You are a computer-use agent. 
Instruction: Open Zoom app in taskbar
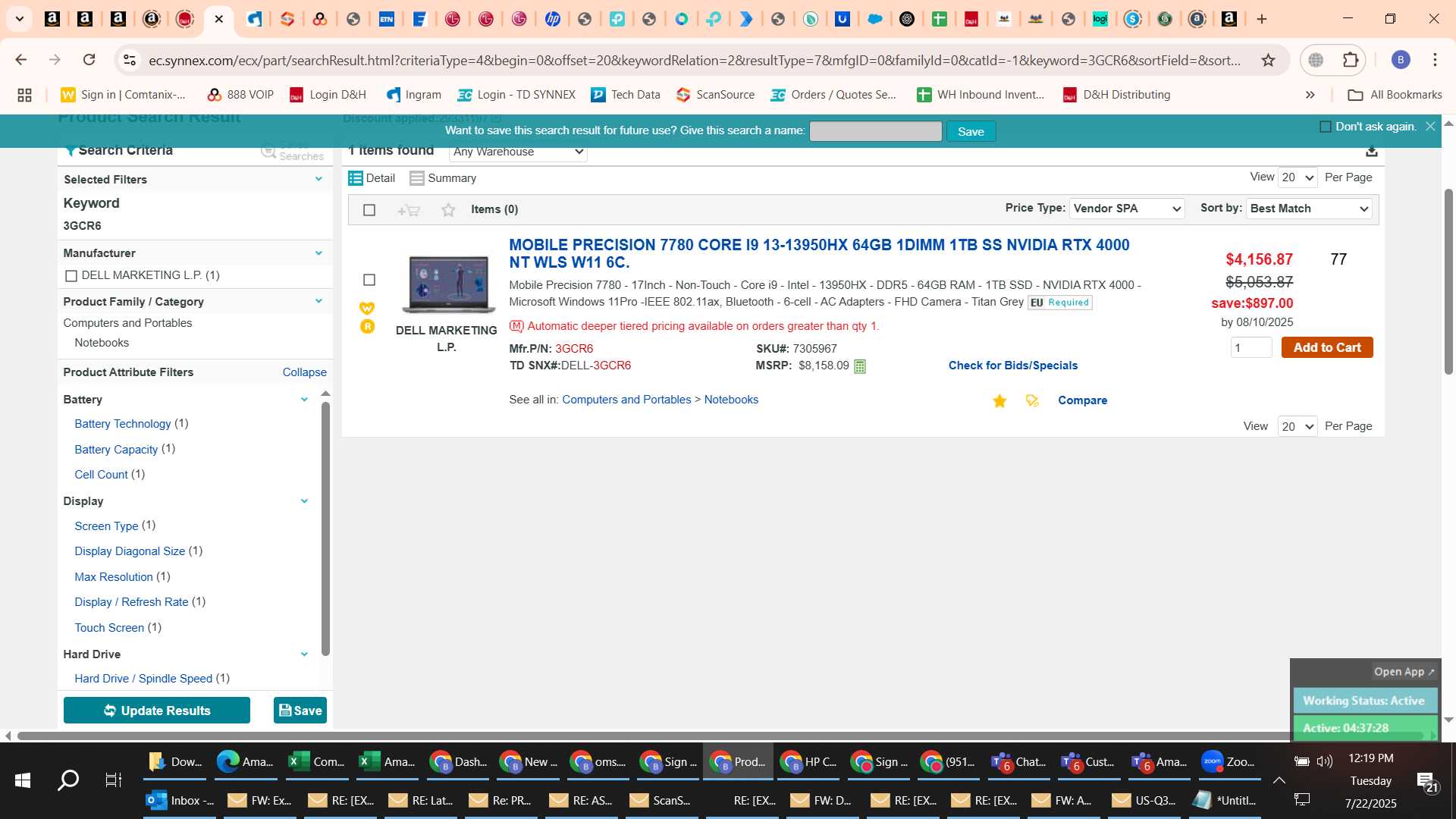point(1230,762)
